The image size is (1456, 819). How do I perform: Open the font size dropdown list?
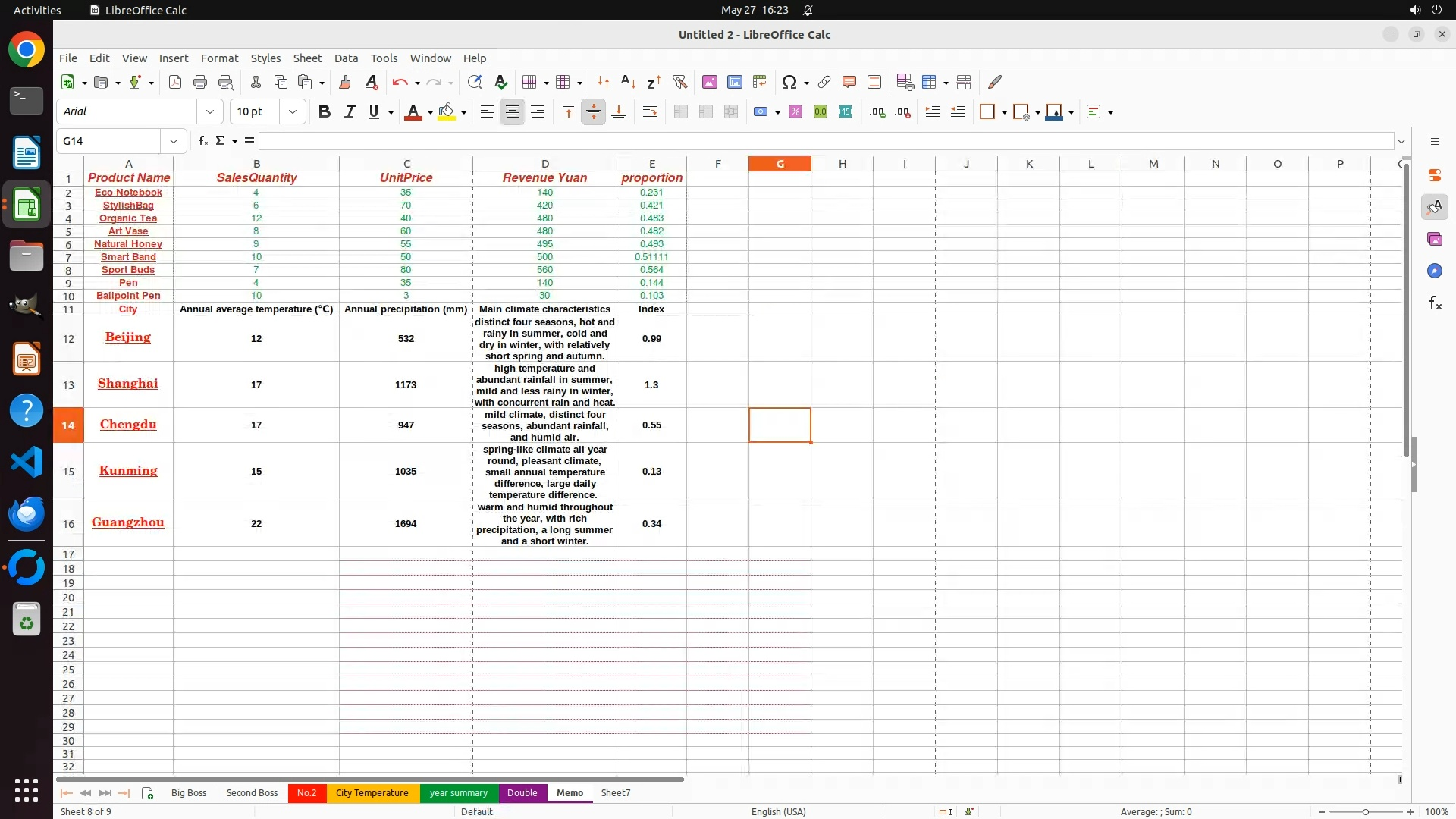292,111
